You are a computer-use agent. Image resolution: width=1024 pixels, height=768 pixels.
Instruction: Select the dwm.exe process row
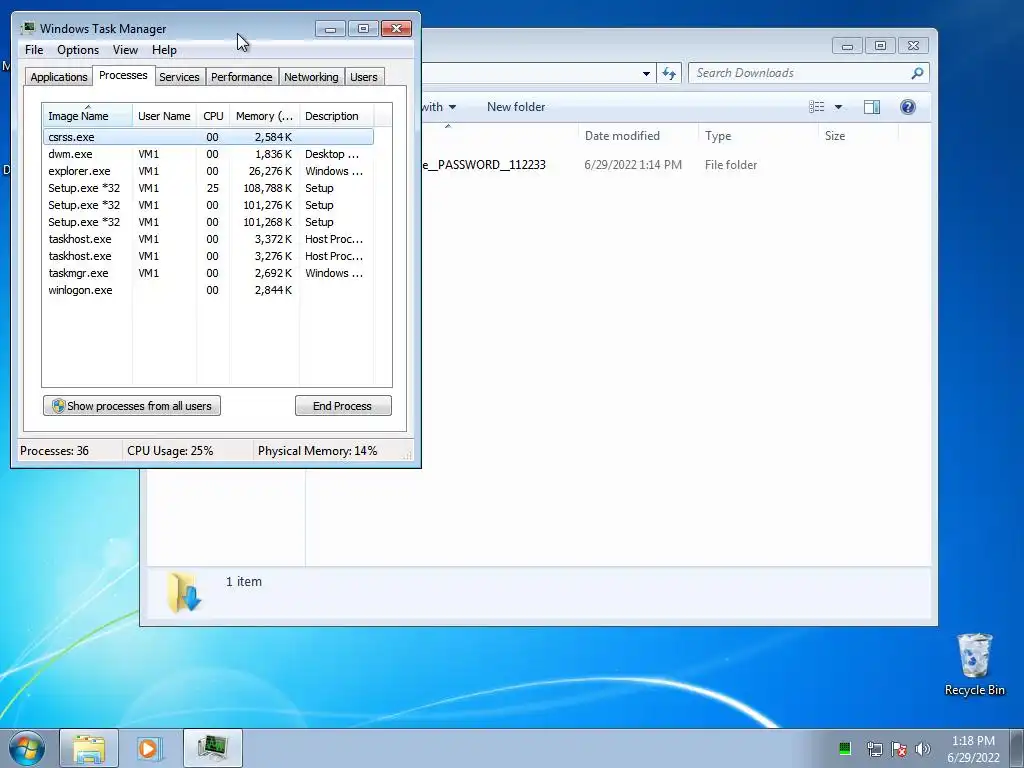[208, 154]
